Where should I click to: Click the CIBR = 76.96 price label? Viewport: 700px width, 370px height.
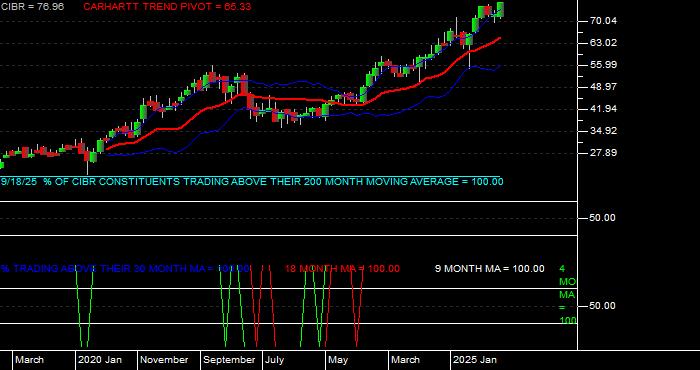[x=32, y=7]
